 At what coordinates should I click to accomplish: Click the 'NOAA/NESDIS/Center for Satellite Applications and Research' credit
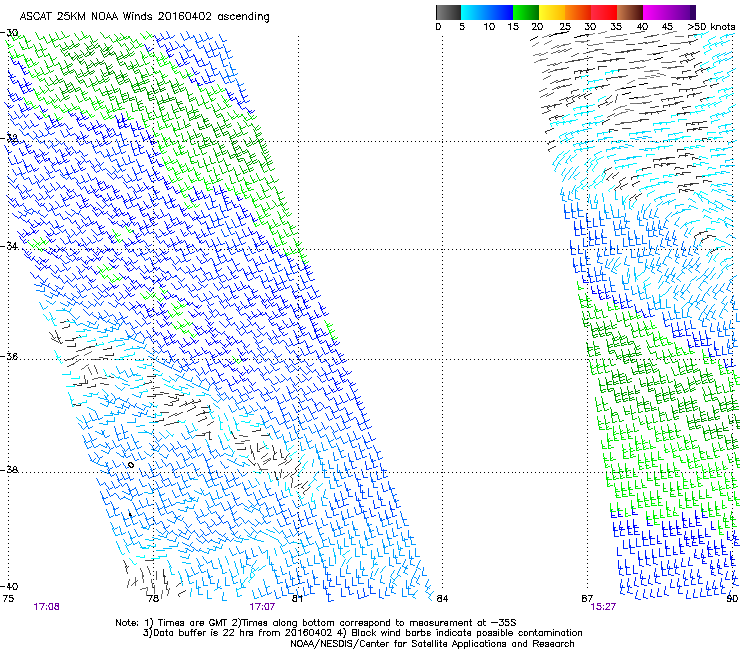[432, 644]
